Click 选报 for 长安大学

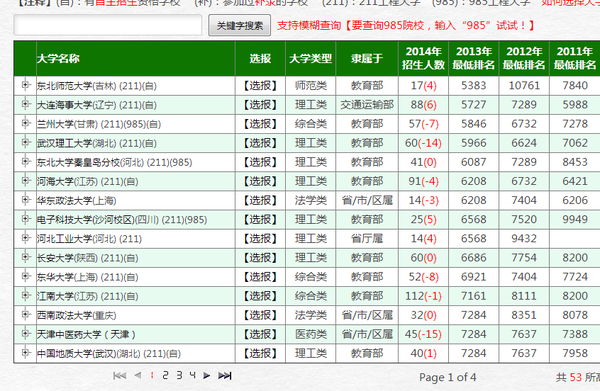click(x=260, y=258)
